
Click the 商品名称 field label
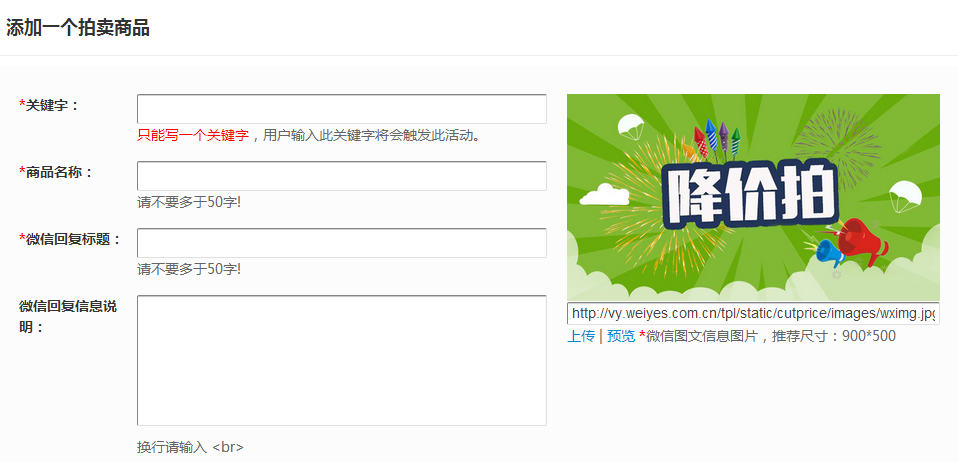tap(56, 172)
